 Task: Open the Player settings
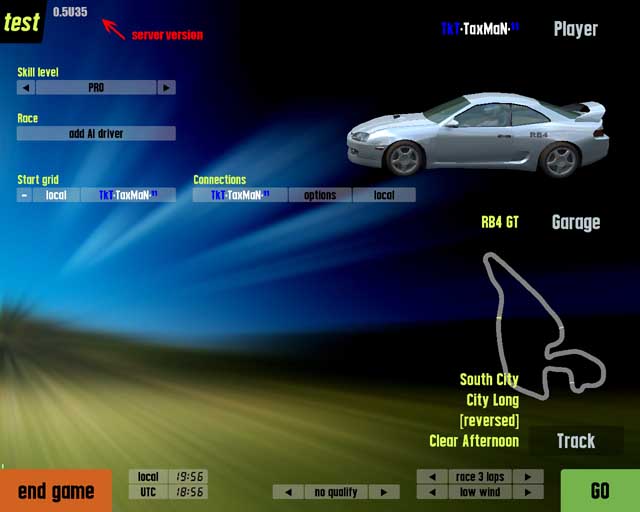click(576, 29)
